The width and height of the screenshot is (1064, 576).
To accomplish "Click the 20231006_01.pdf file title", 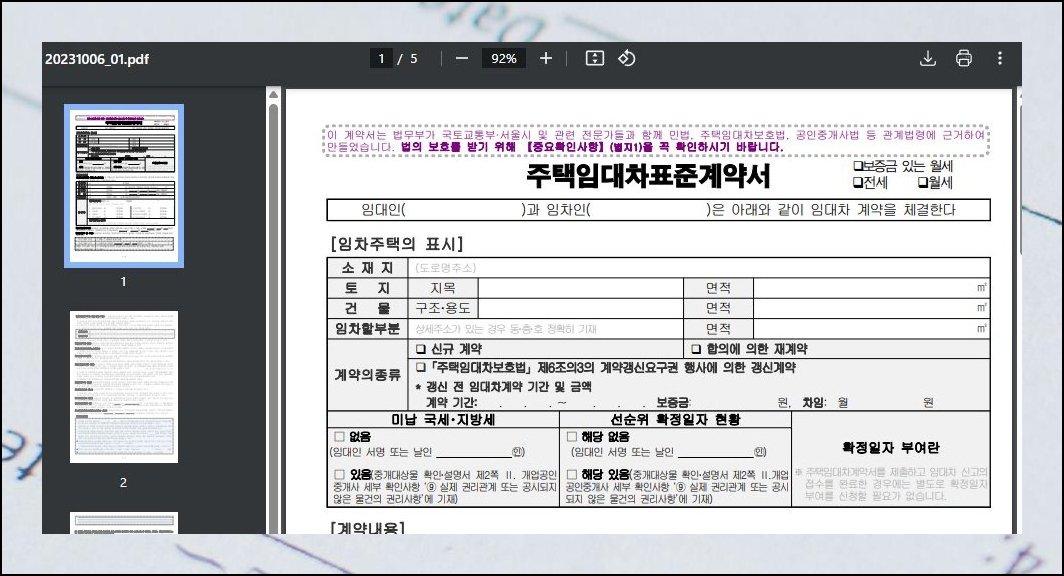I will coord(97,59).
